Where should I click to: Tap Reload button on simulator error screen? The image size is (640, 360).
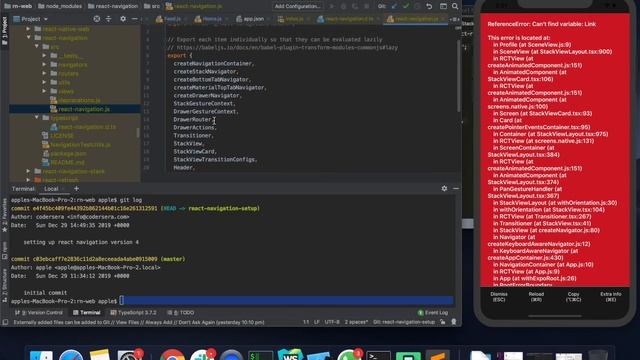(x=536, y=297)
